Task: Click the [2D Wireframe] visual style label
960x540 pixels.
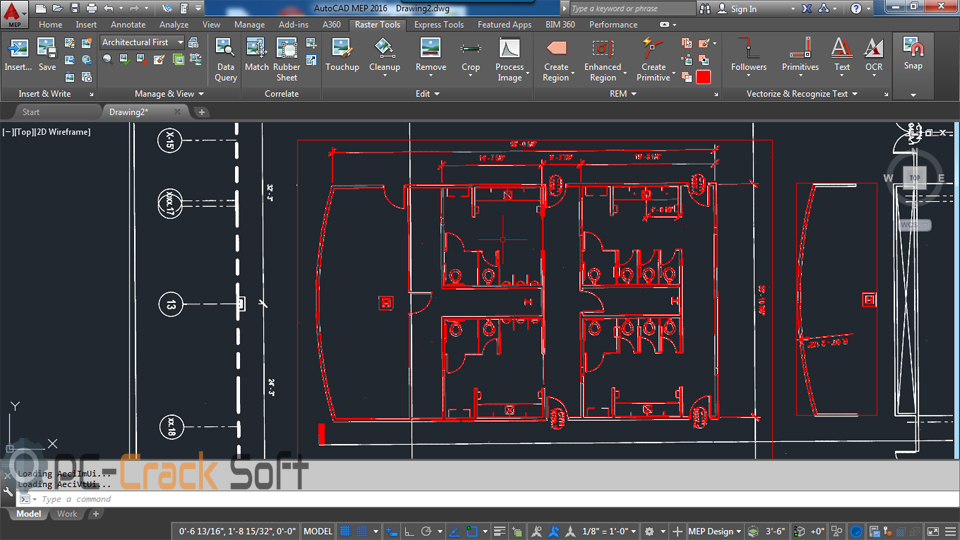Action: click(x=62, y=132)
